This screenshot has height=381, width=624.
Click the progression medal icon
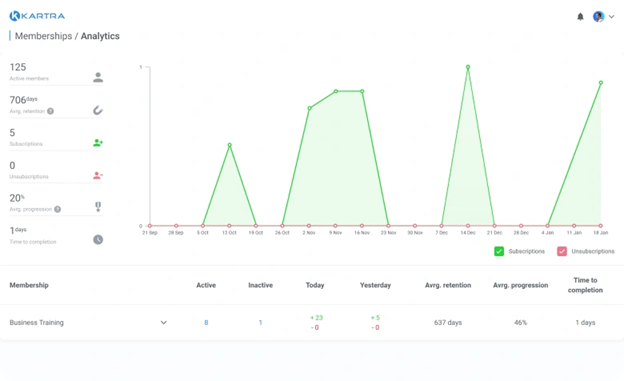tap(98, 207)
